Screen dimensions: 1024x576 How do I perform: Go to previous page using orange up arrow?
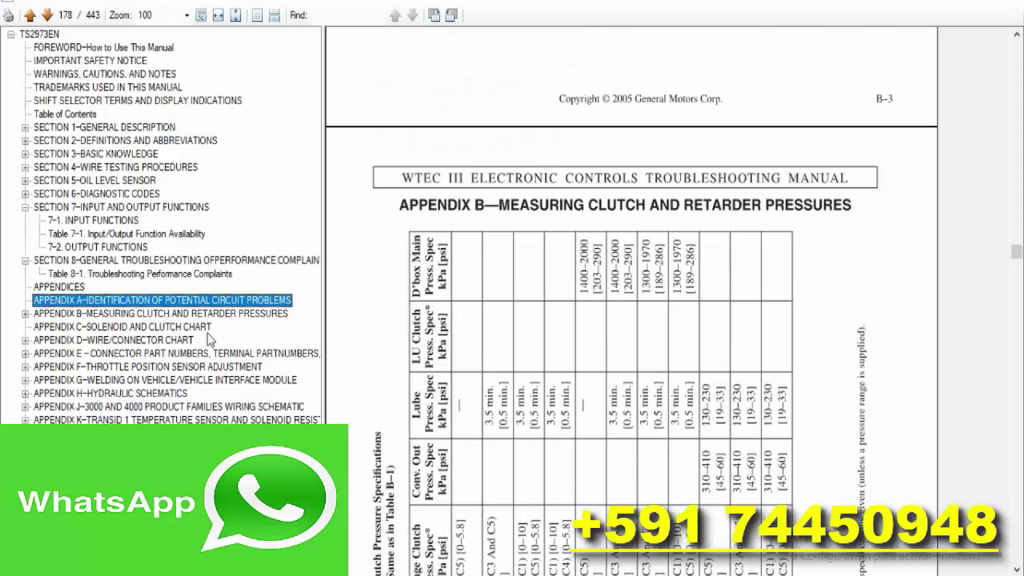pyautogui.click(x=31, y=14)
